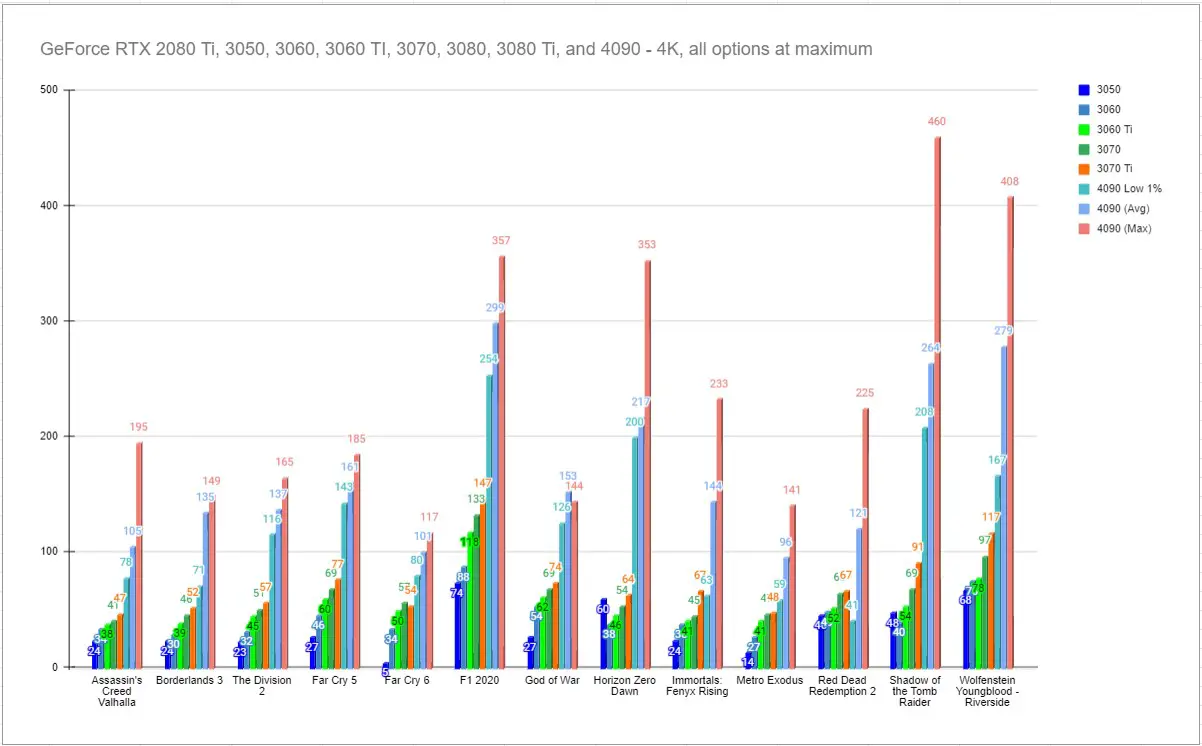This screenshot has height=746, width=1202.
Task: Click the 279 data label
Action: (1003, 331)
